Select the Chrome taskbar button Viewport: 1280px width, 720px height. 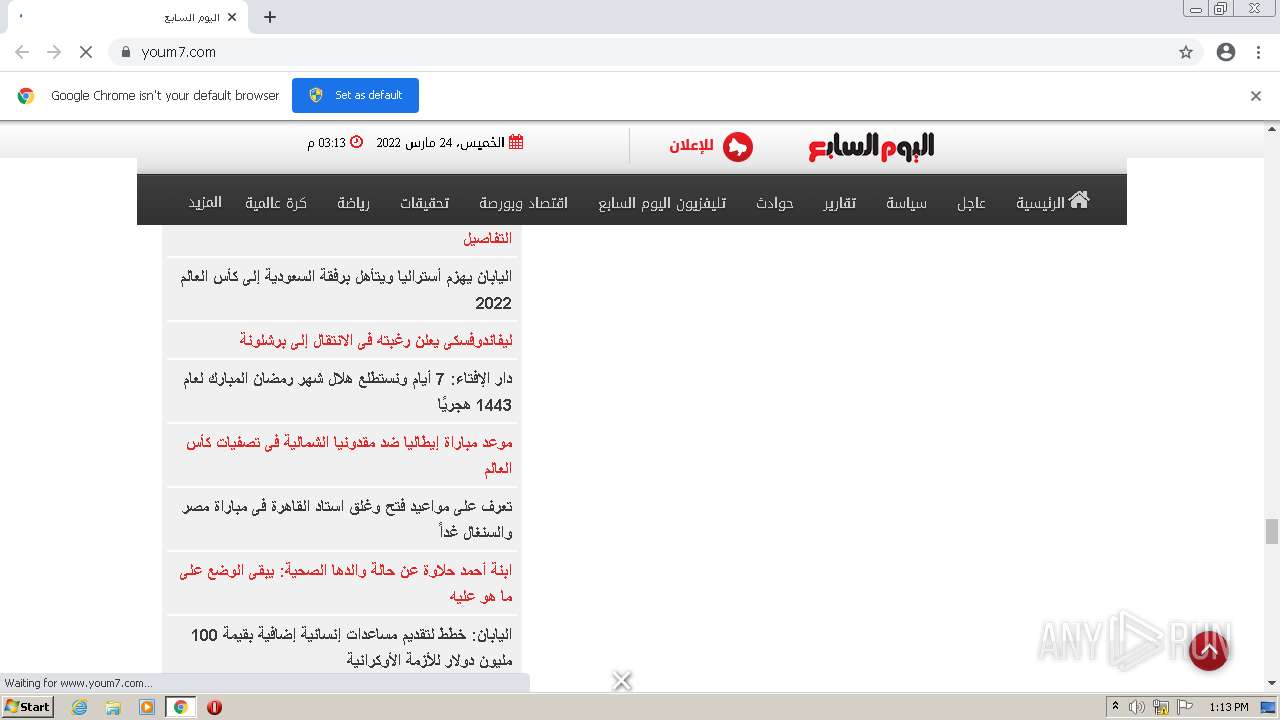pos(180,707)
